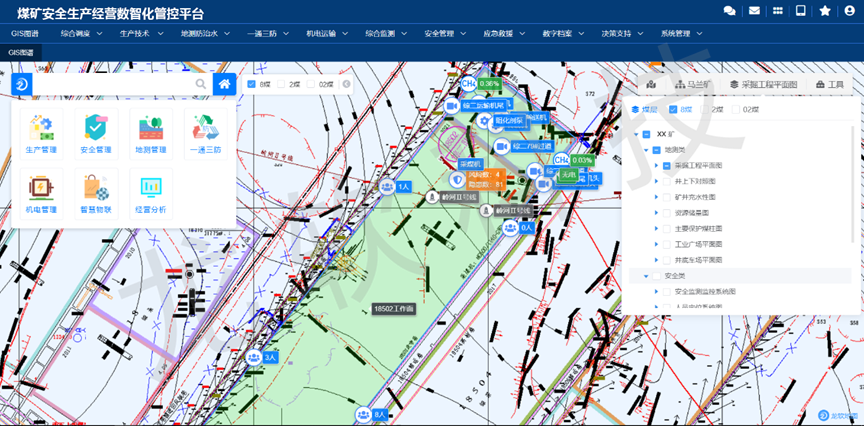Collapse the XX矿 tree node

pyautogui.click(x=636, y=134)
